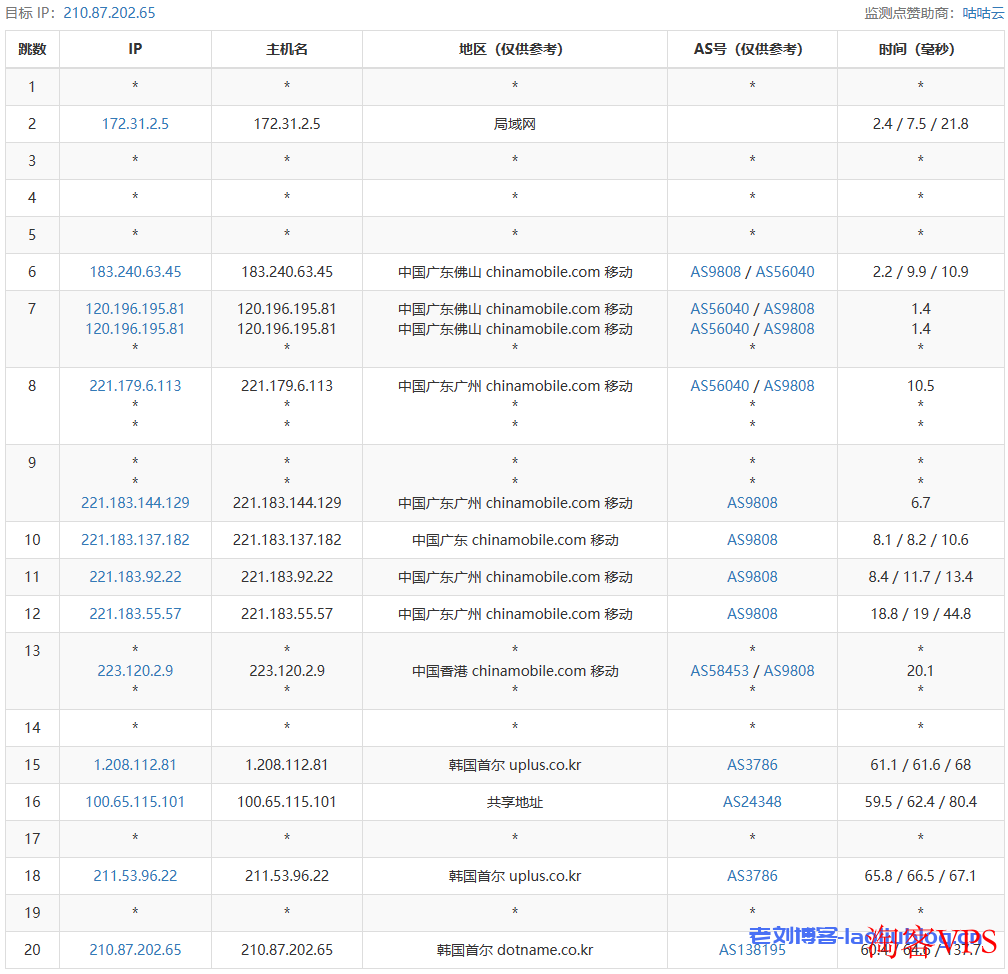Select time value 59.5 / 62.4 / 80.4
1008x974 pixels.
coord(921,802)
